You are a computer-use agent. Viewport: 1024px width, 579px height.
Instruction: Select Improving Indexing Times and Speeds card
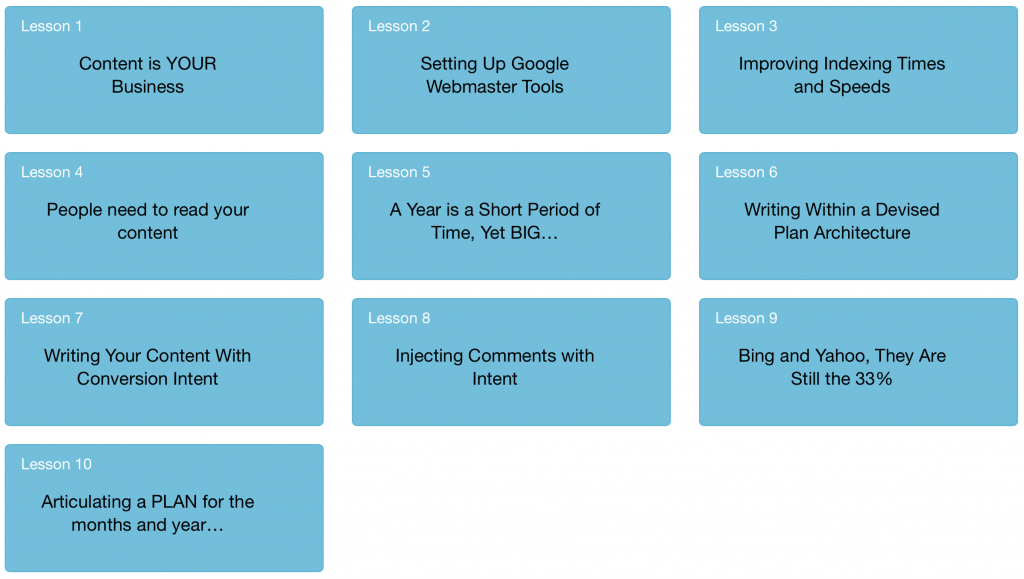pos(858,70)
